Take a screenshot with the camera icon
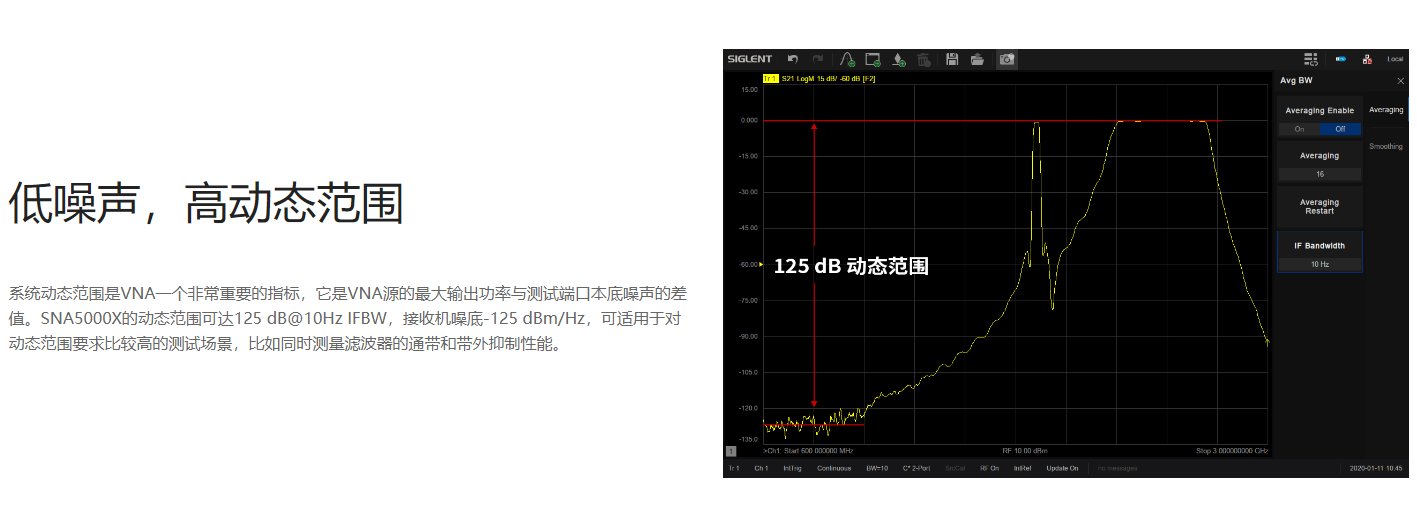This screenshot has width=1417, height=514. (1007, 60)
